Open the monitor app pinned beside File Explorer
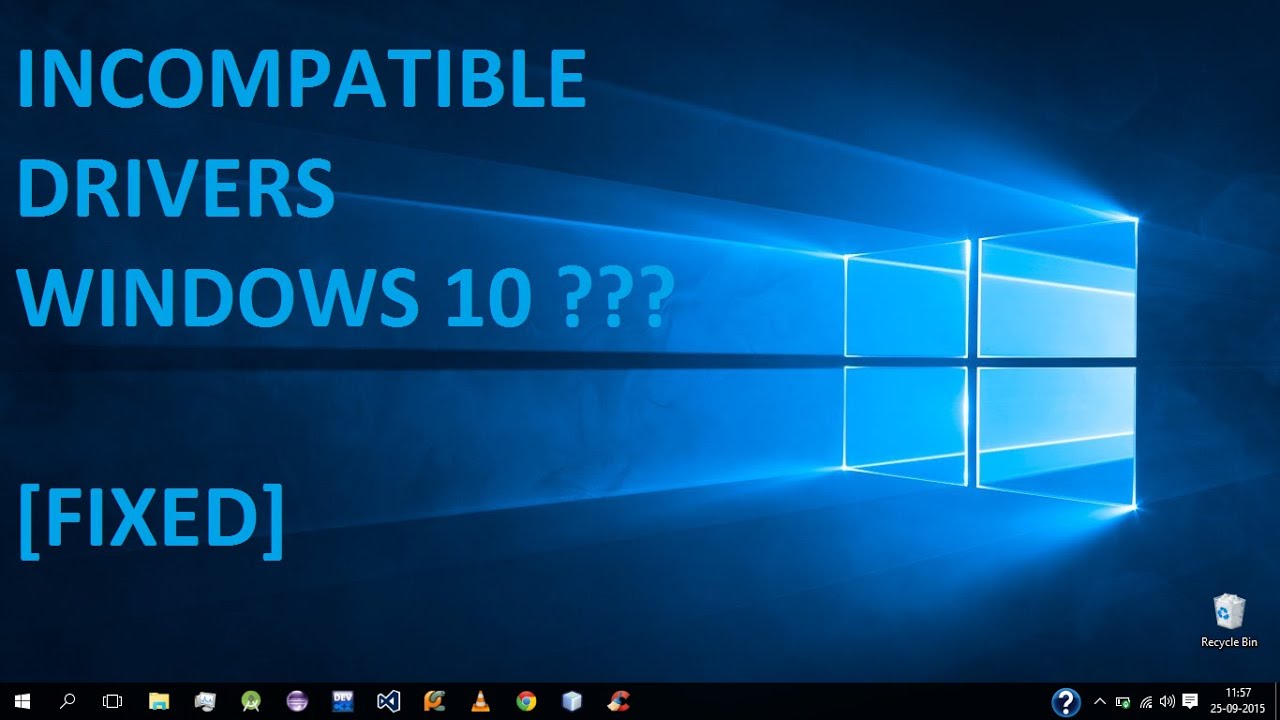 pos(205,701)
